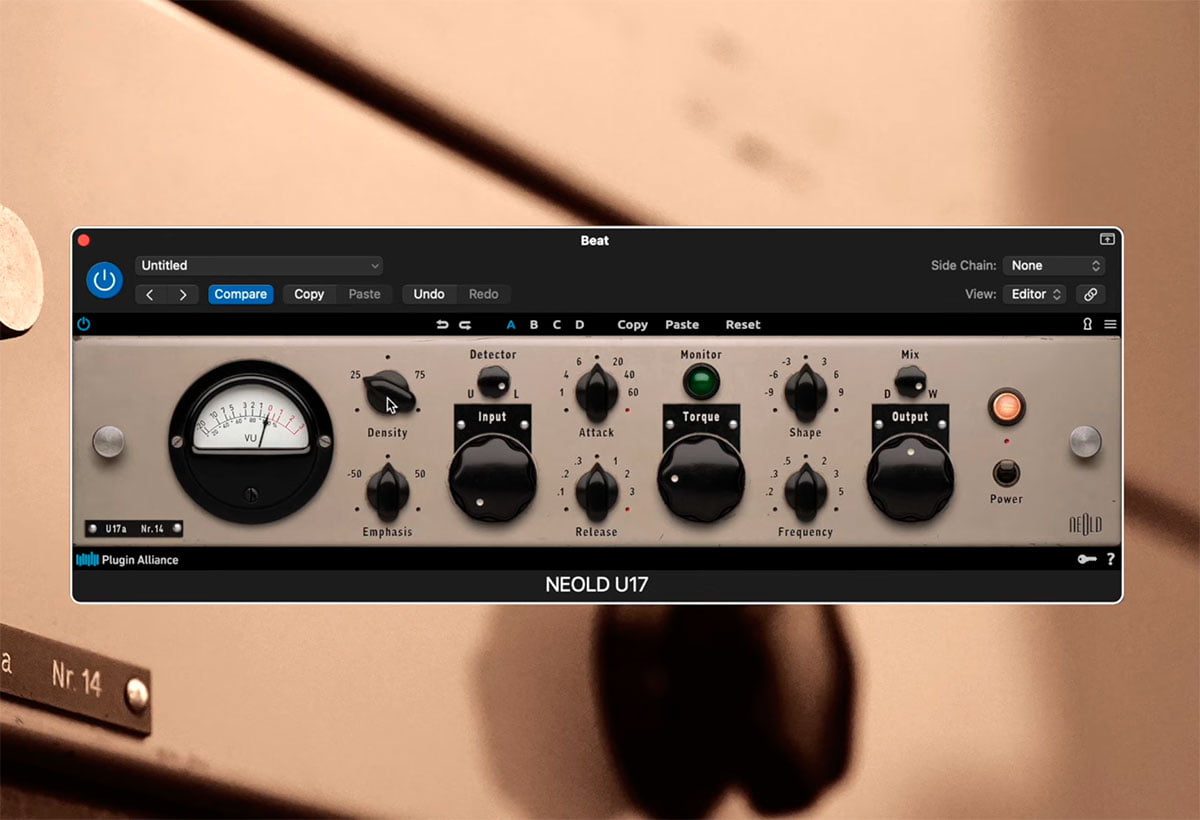Image resolution: width=1200 pixels, height=820 pixels.
Task: Click the Attack knob
Action: tap(597, 392)
